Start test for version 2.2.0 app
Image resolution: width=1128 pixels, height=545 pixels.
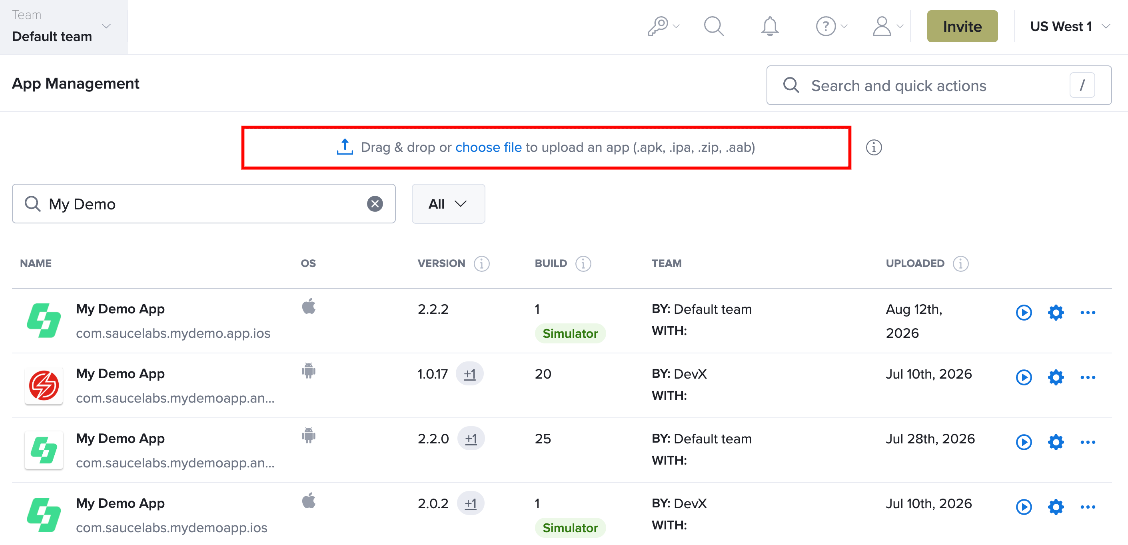(1024, 442)
